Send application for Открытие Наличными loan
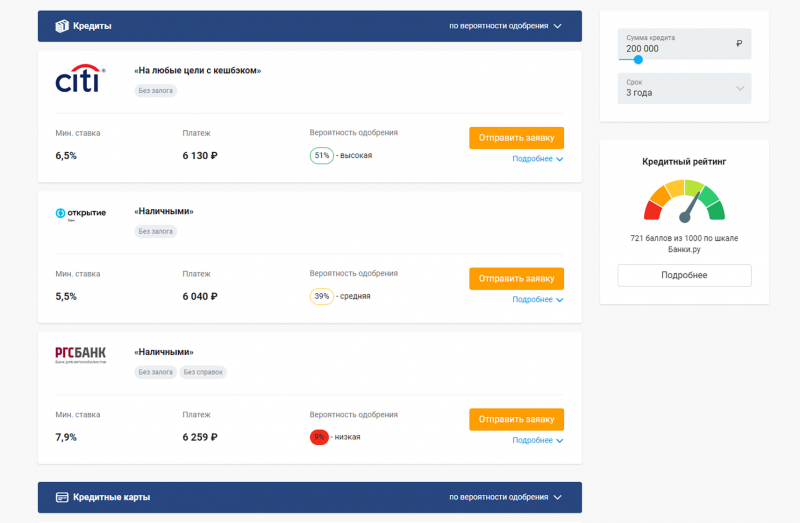 pyautogui.click(x=516, y=278)
